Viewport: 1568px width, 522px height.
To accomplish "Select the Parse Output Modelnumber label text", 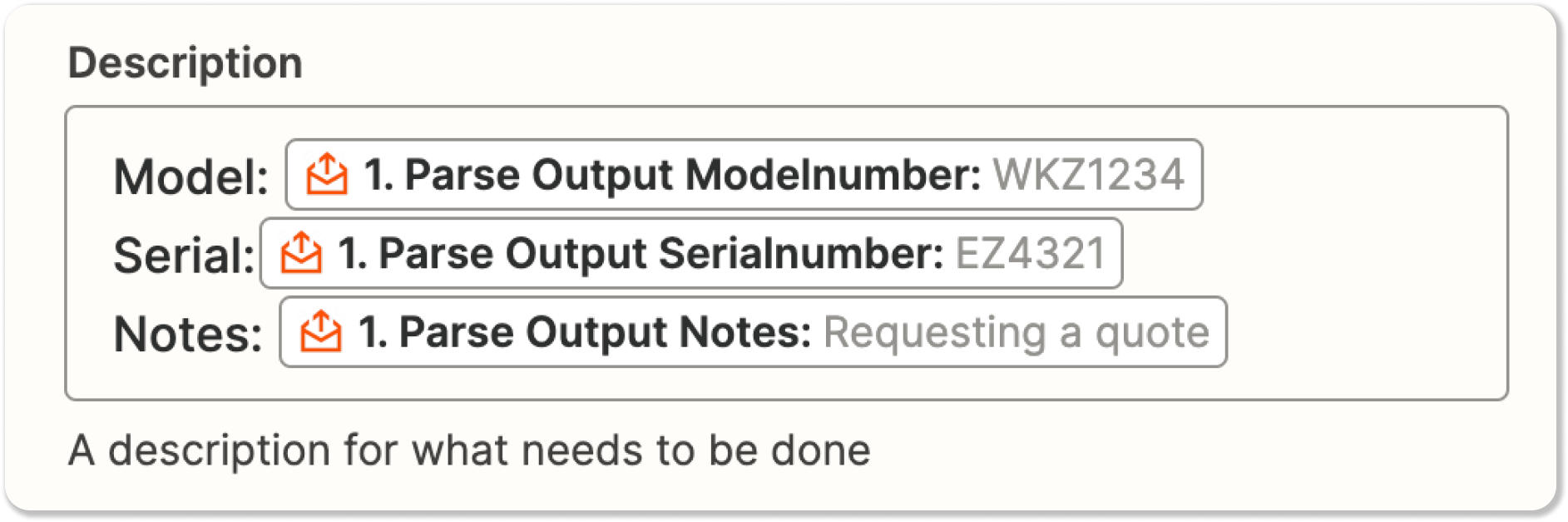I will [672, 175].
